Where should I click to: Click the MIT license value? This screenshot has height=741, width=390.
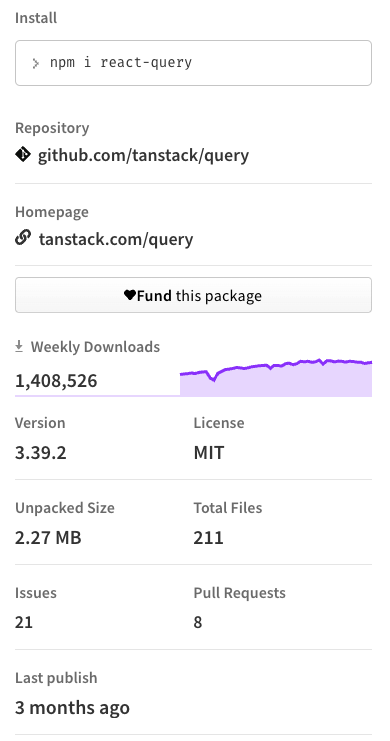[x=208, y=452]
